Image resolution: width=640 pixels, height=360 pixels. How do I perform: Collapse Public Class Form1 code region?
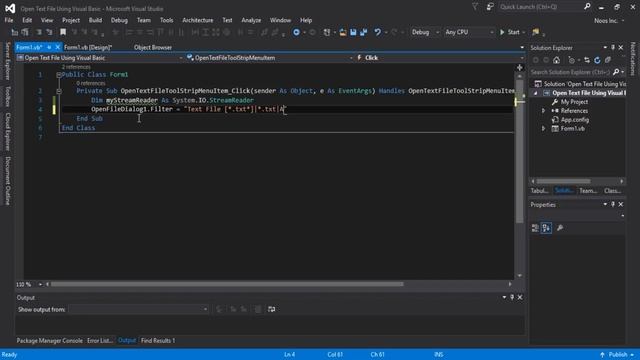[59, 75]
